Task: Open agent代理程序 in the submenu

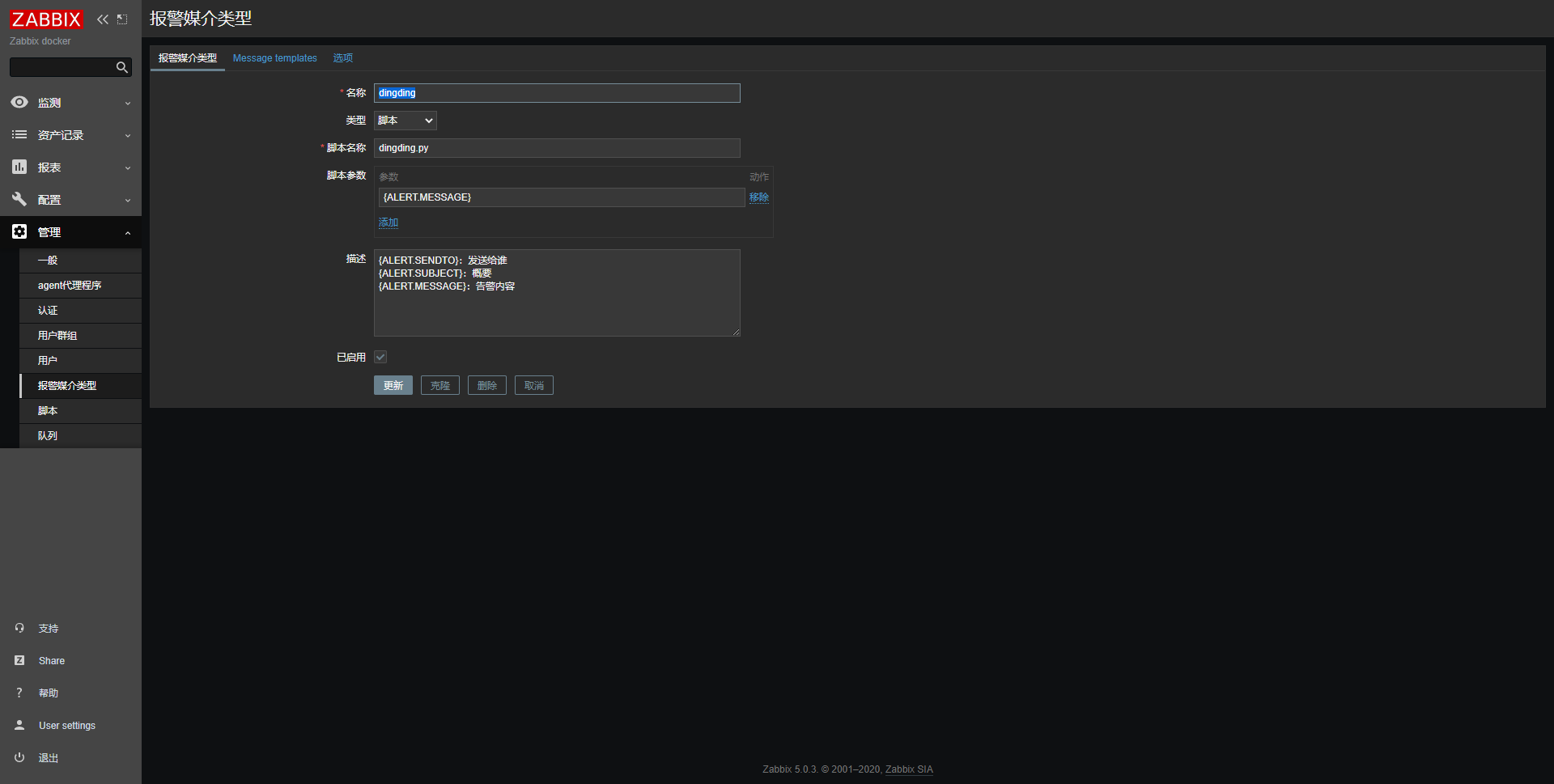Action: pyautogui.click(x=80, y=286)
